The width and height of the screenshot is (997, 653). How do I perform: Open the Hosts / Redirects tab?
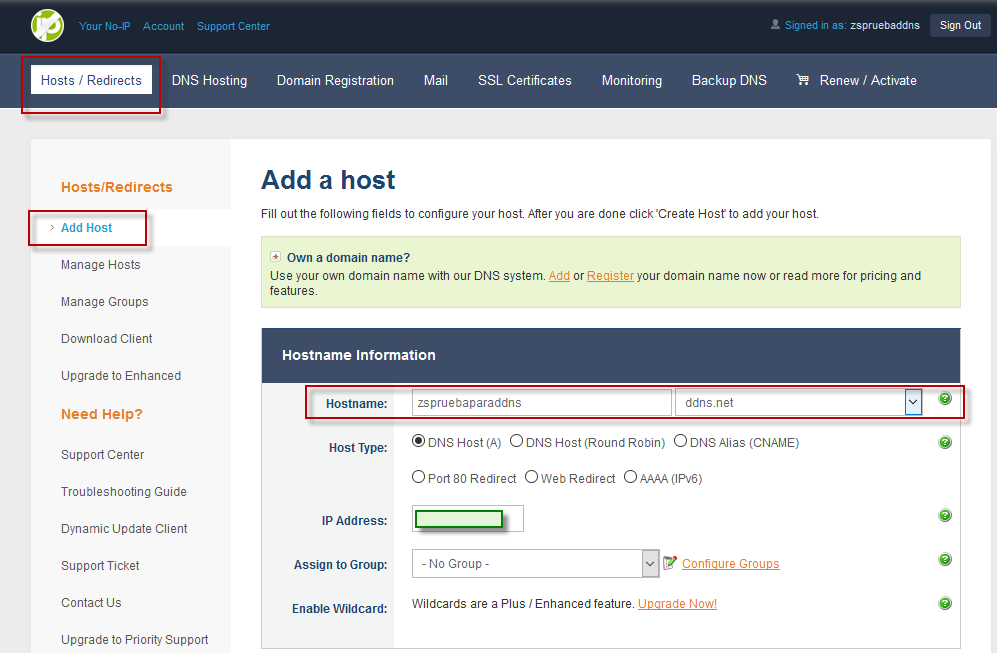point(91,80)
